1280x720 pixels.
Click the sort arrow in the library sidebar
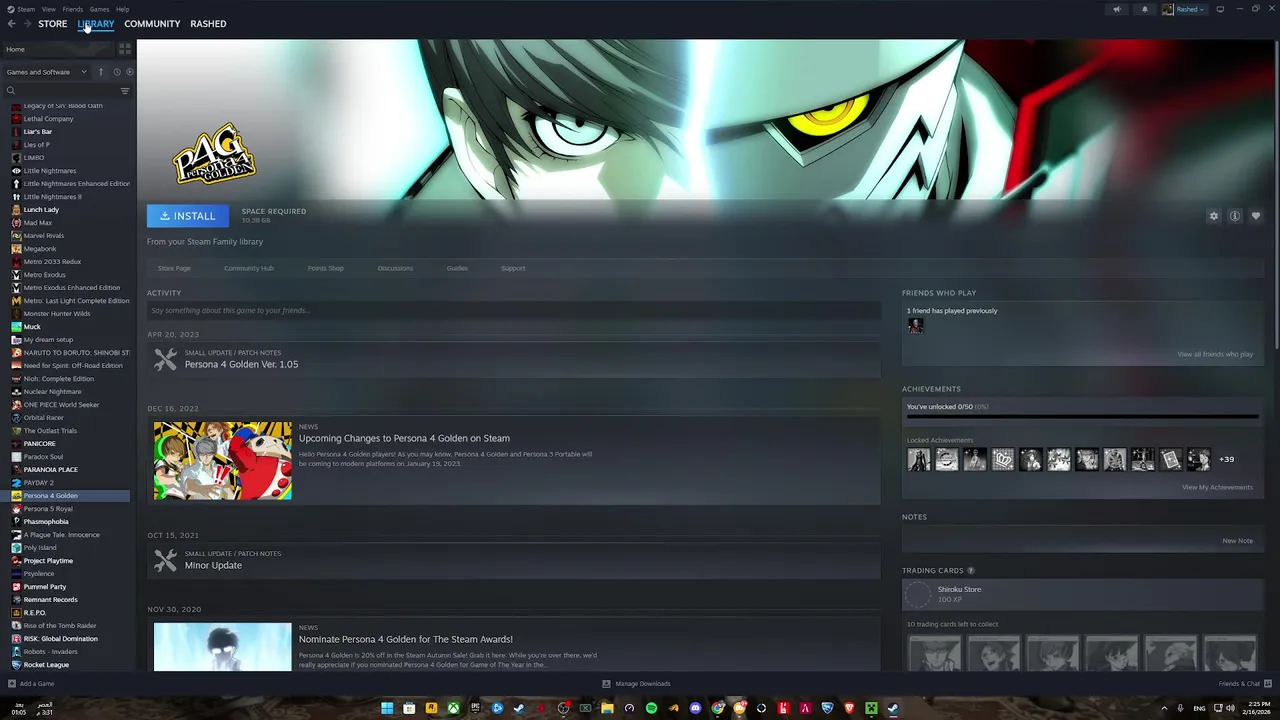click(x=100, y=72)
